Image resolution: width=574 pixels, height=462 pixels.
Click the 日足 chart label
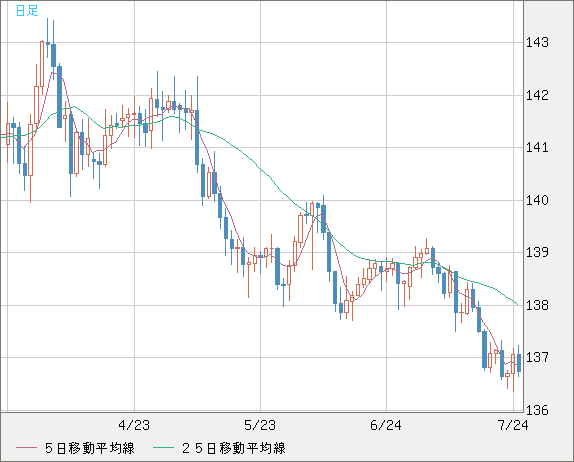pos(27,11)
